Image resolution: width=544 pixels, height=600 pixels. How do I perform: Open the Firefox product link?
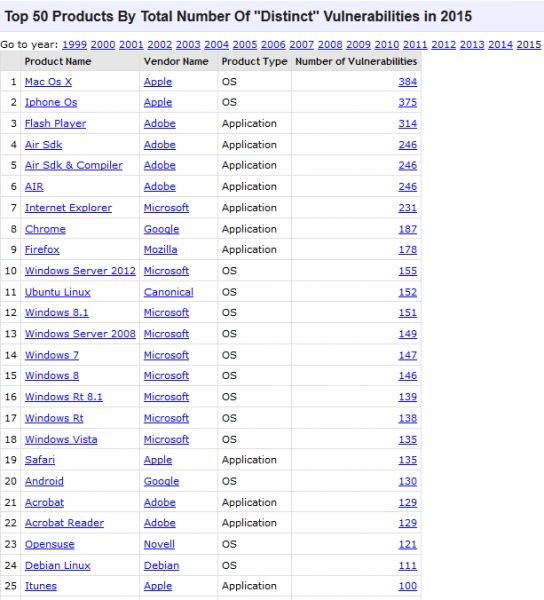[42, 249]
